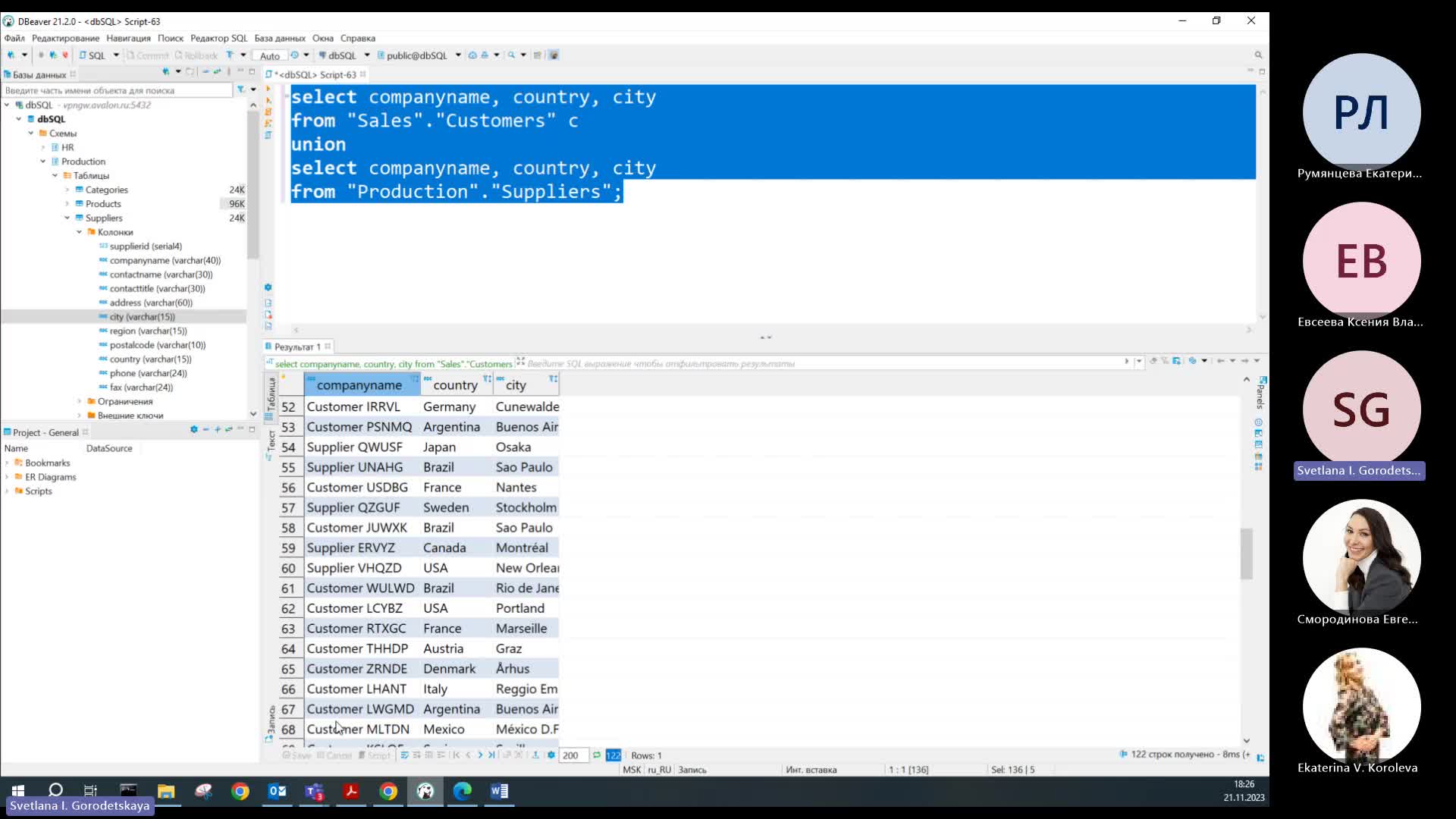Image resolution: width=1456 pixels, height=819 pixels.
Task: Open the База данных menu
Action: (x=280, y=38)
